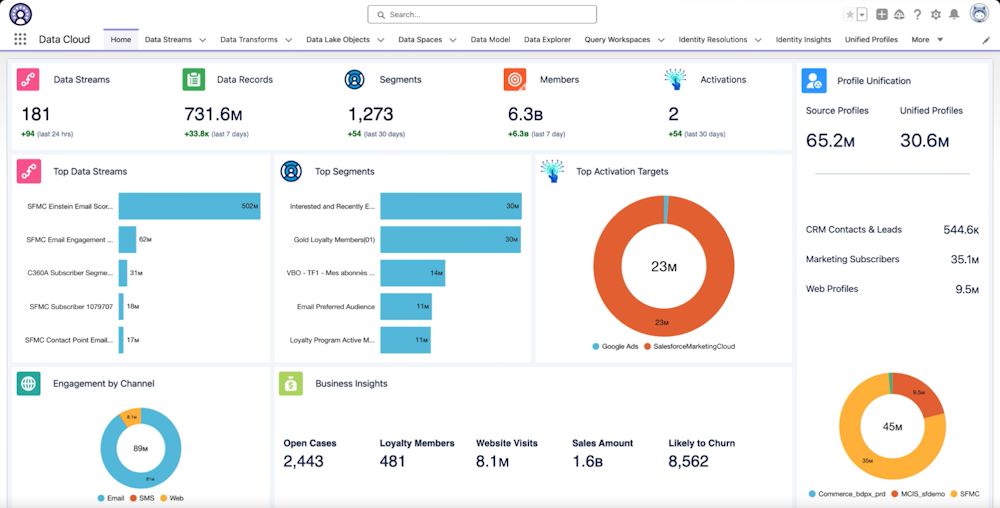This screenshot has height=508, width=1000.
Task: Click the Members target icon
Action: (x=515, y=79)
